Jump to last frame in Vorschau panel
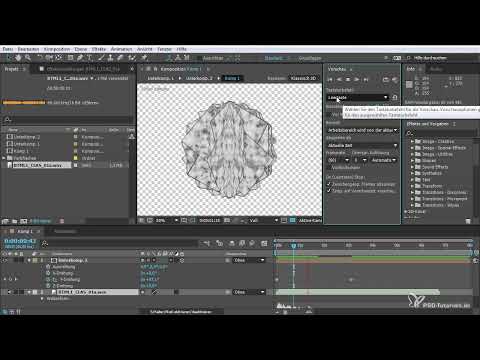Screen dimensions: 480x360 (x=366, y=80)
